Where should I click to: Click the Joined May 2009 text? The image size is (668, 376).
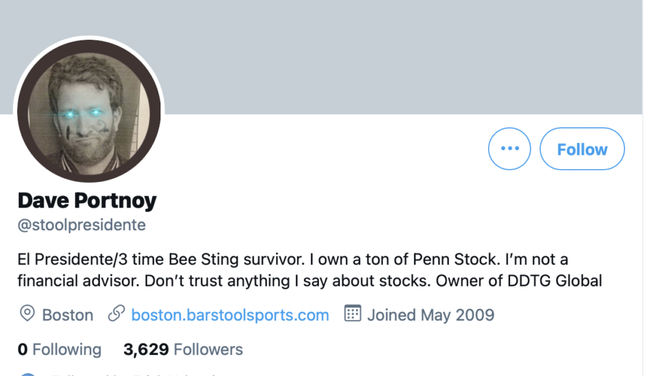click(431, 315)
